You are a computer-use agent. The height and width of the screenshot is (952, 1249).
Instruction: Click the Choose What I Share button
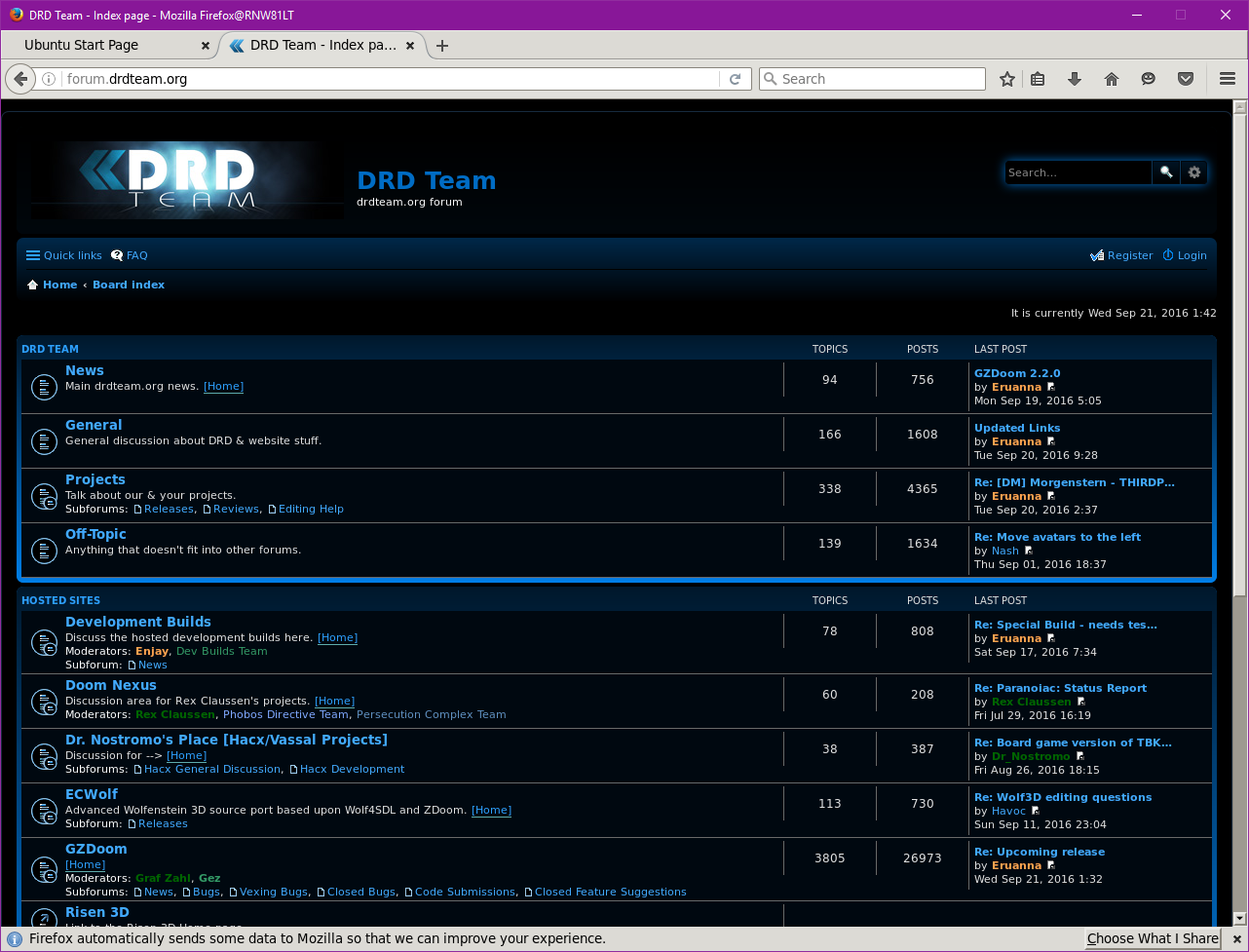(x=1154, y=938)
